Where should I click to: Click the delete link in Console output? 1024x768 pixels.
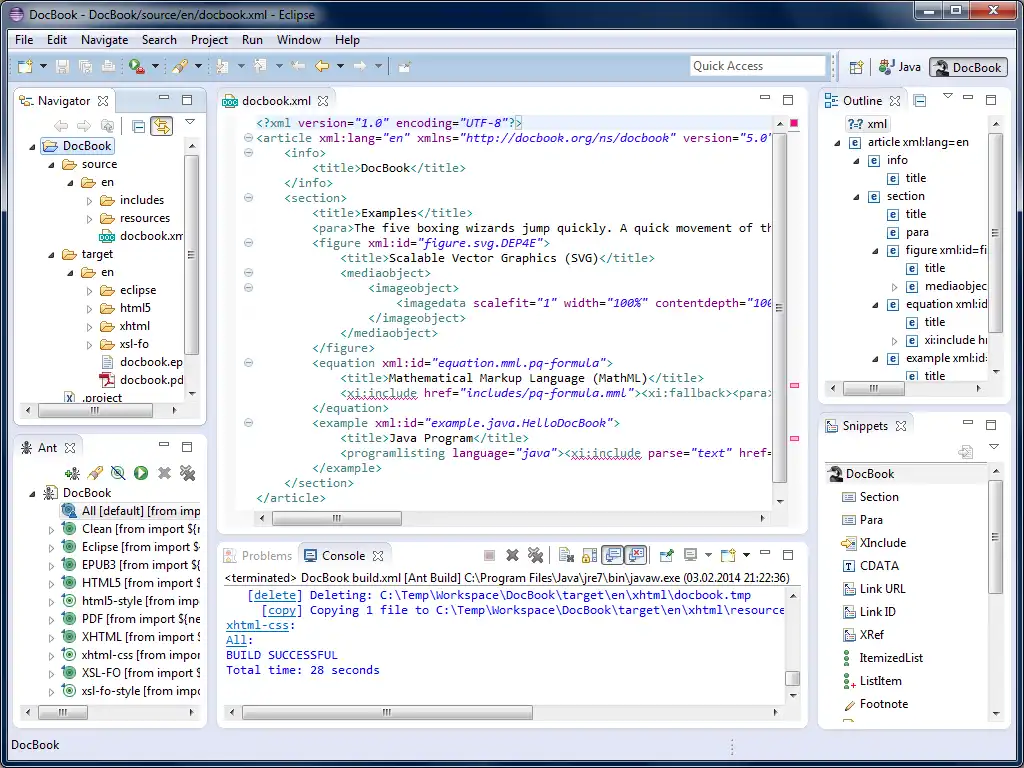[275, 595]
